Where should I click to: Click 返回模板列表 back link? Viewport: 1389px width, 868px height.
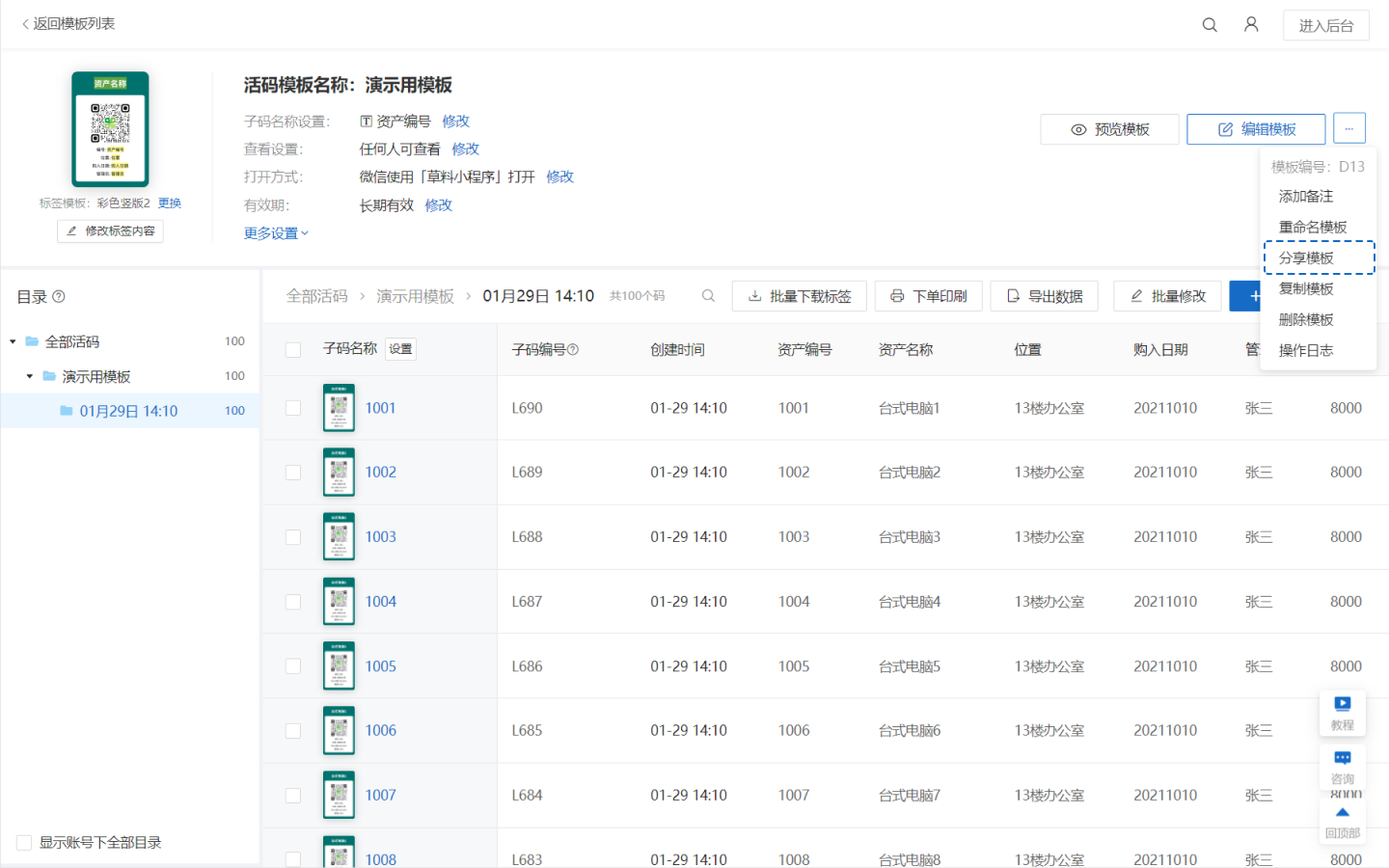click(x=68, y=24)
